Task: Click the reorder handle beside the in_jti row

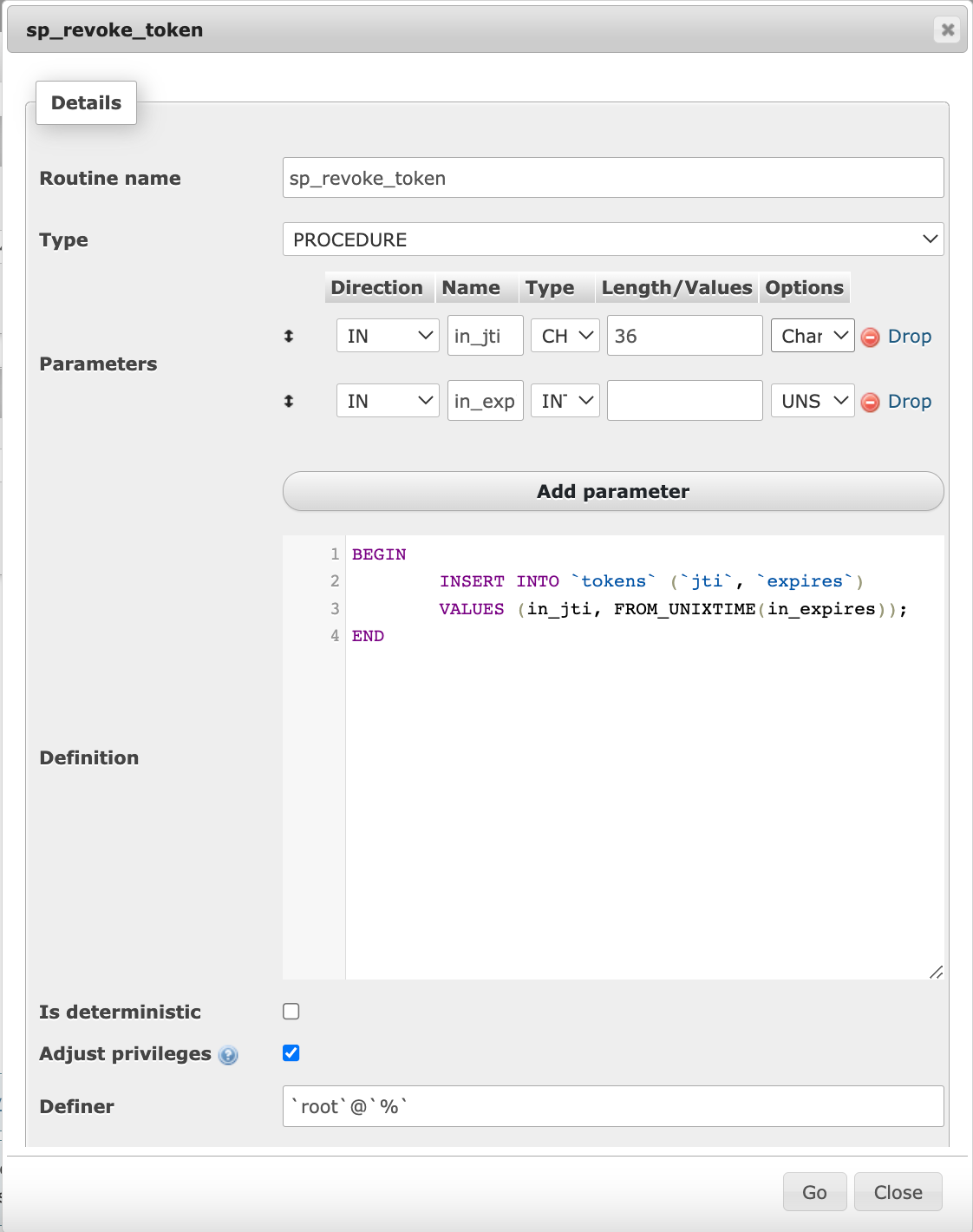Action: pos(291,337)
